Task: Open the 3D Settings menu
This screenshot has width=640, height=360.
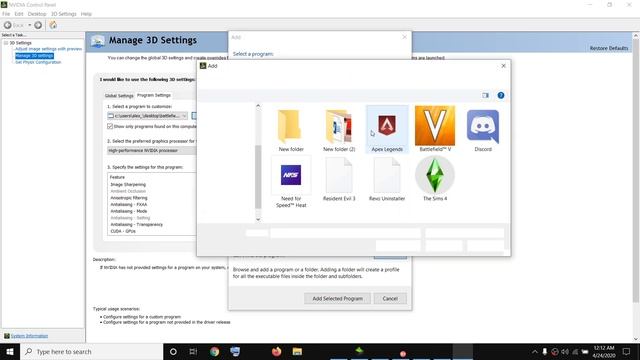Action: pyautogui.click(x=64, y=14)
